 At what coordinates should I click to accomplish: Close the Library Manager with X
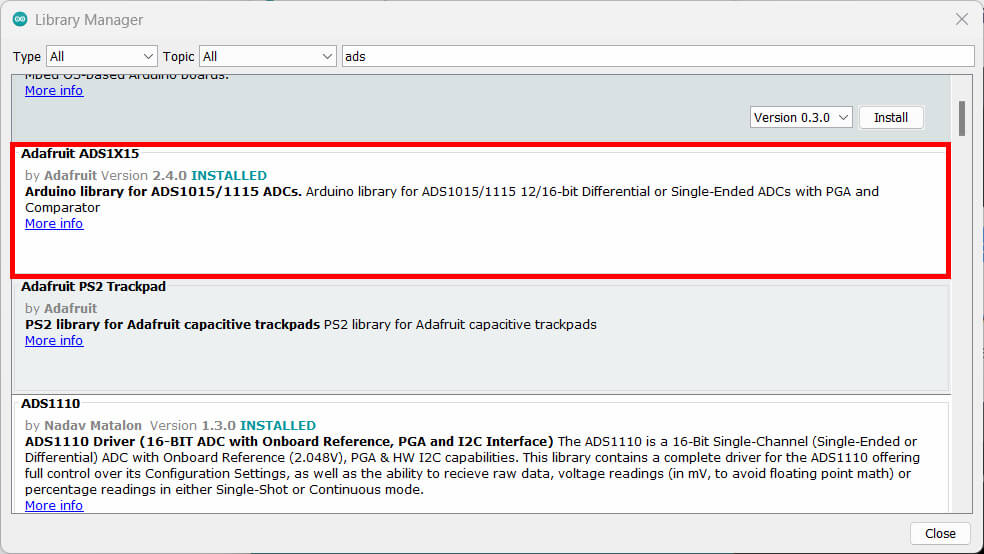click(961, 19)
